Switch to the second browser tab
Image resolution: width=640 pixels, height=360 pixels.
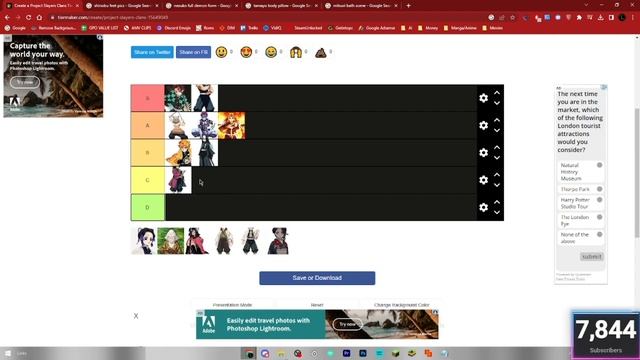coord(123,6)
